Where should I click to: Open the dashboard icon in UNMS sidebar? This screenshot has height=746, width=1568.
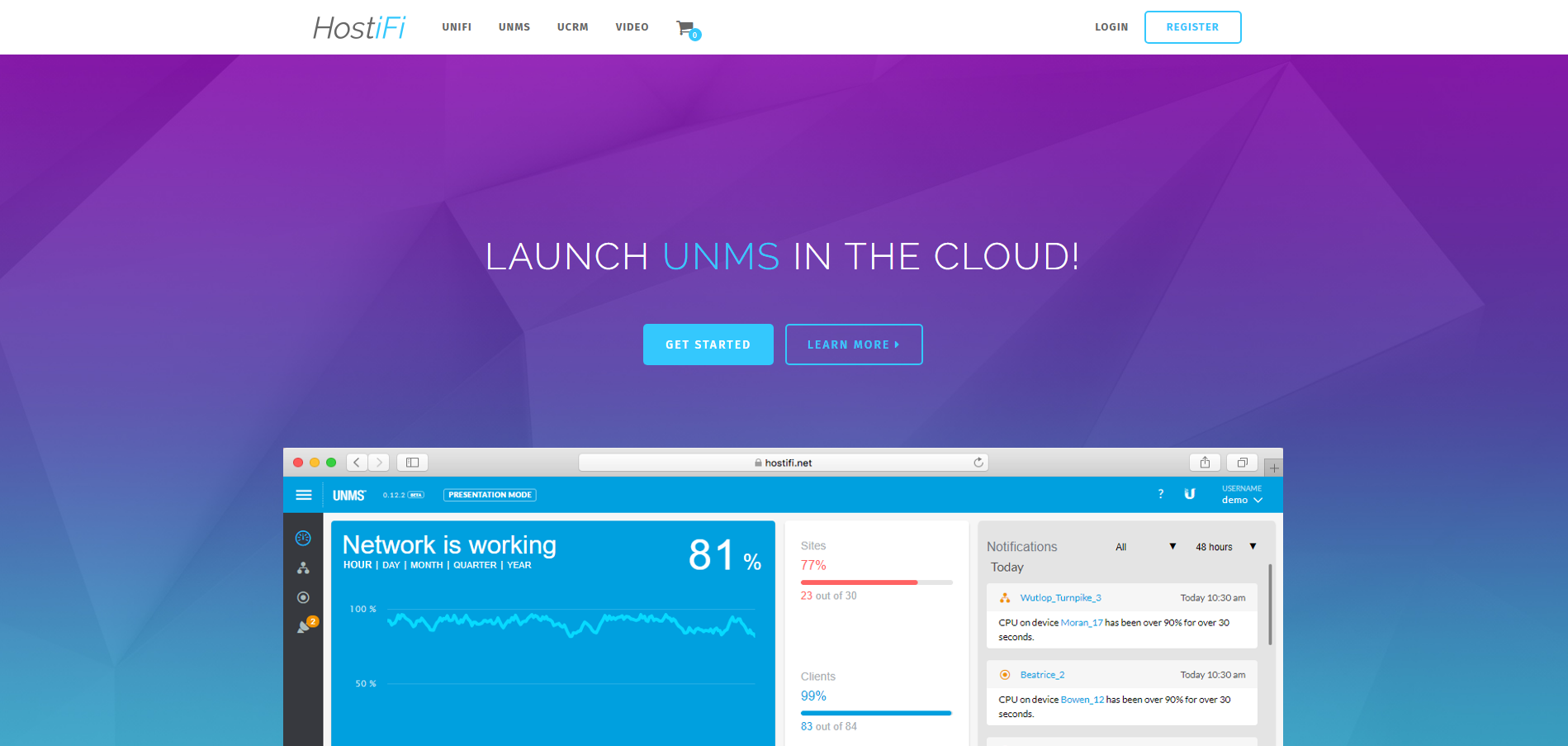(303, 538)
